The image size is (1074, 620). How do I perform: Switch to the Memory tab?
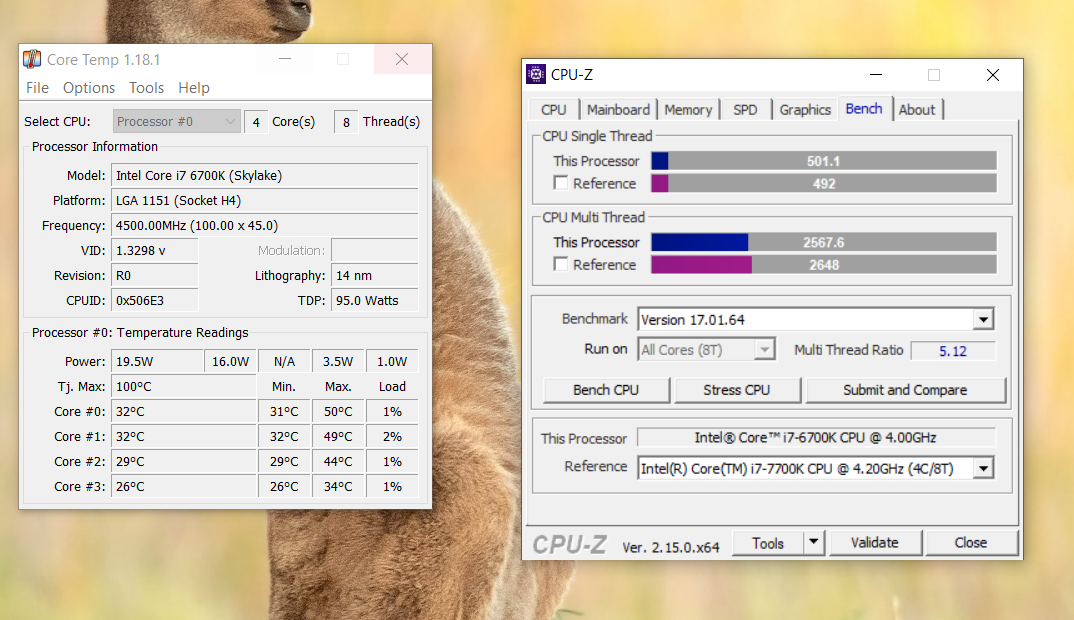pyautogui.click(x=688, y=110)
